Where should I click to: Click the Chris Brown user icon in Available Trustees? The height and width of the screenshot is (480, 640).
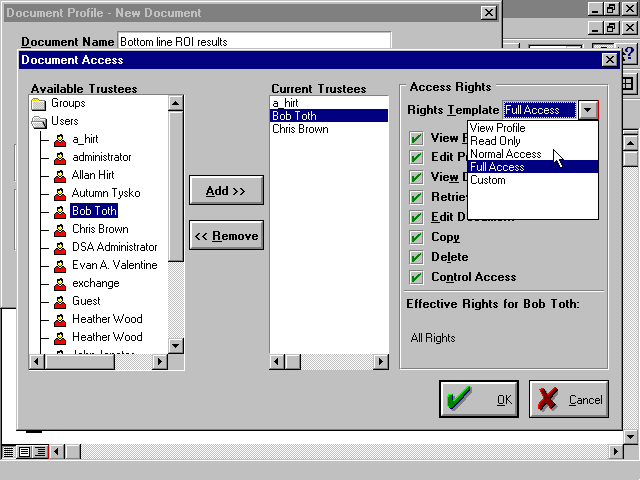60,230
